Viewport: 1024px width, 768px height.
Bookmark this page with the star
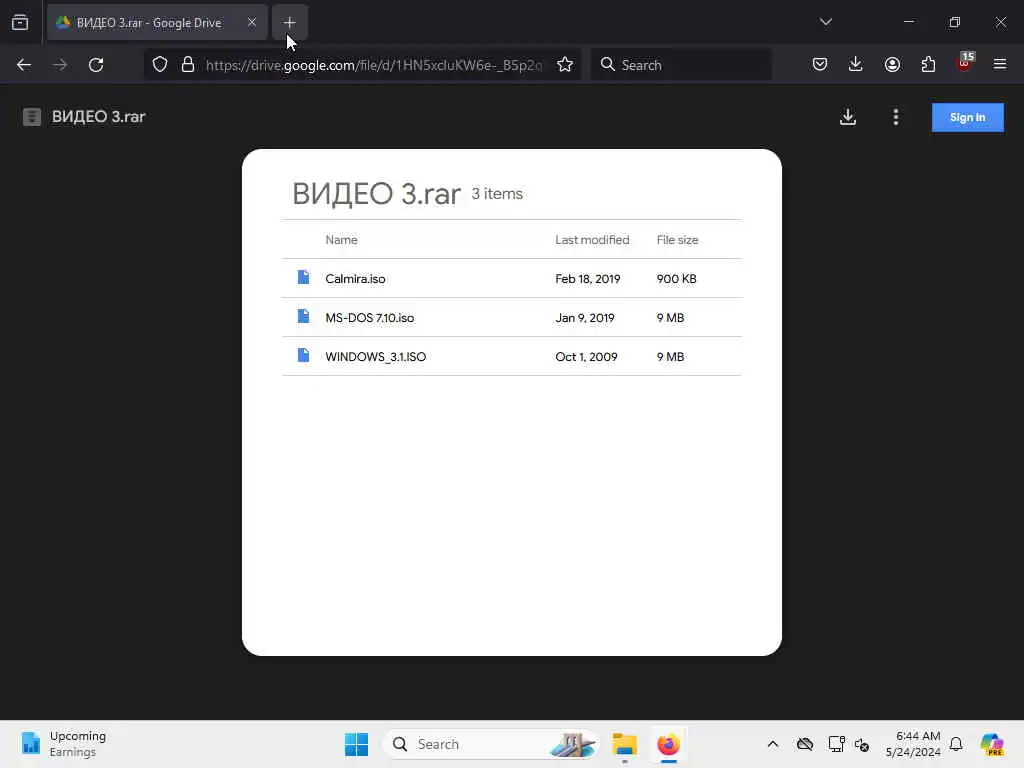point(565,65)
